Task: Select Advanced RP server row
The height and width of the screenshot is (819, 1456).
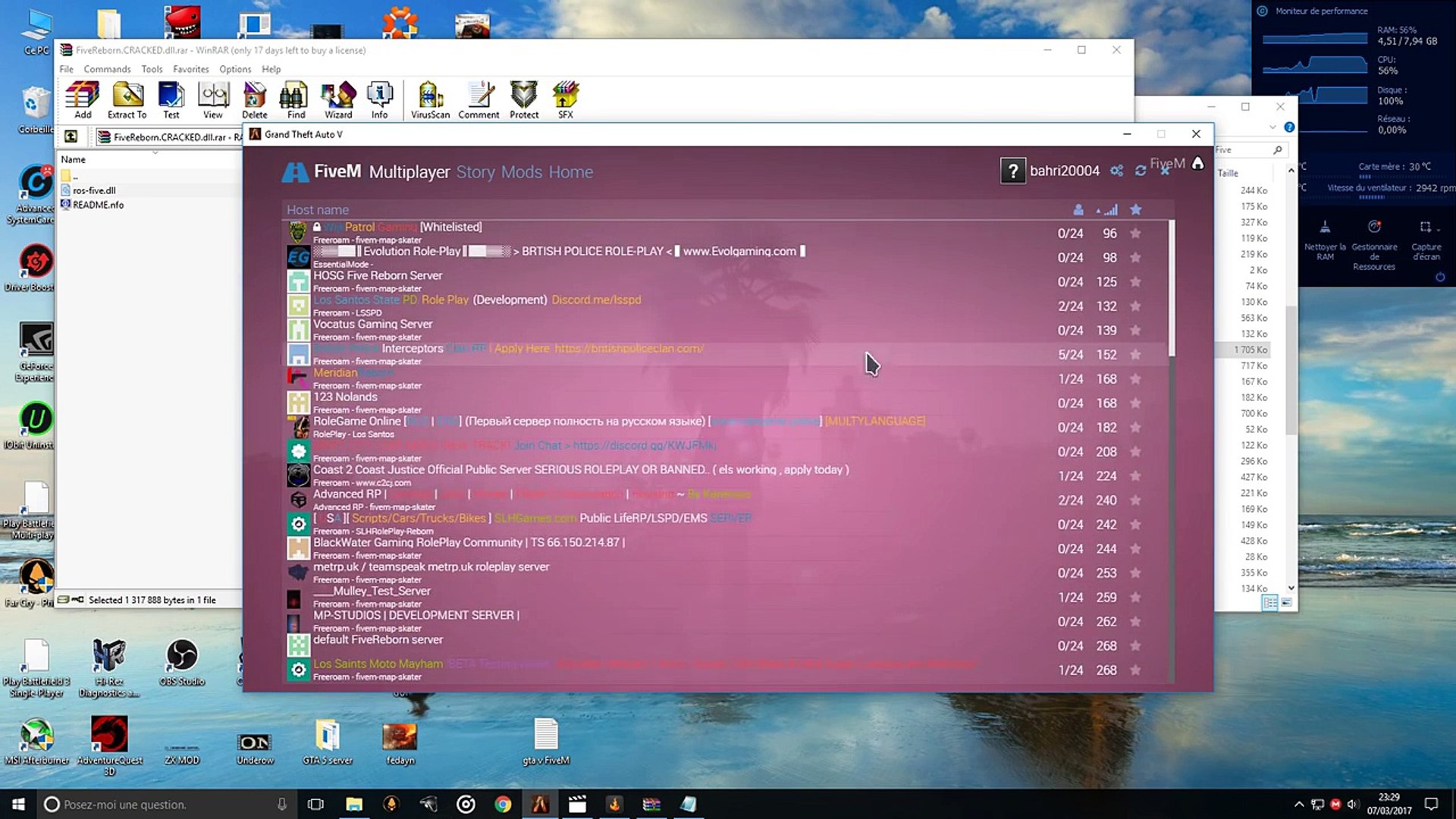Action: [x=726, y=500]
